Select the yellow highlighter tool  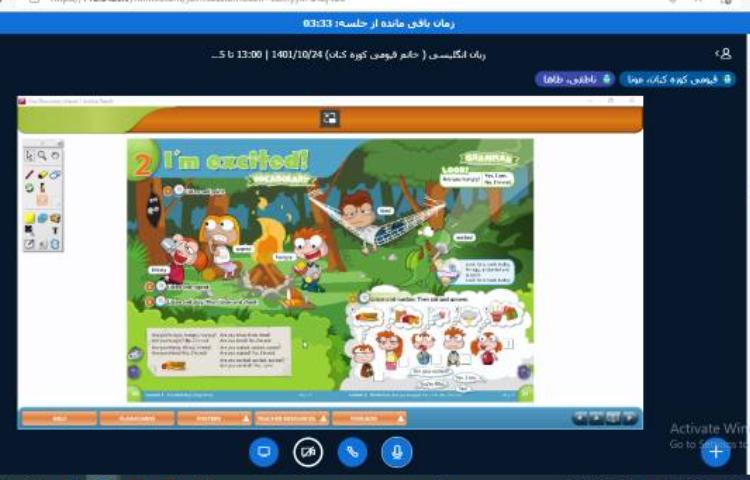pyautogui.click(x=42, y=174)
